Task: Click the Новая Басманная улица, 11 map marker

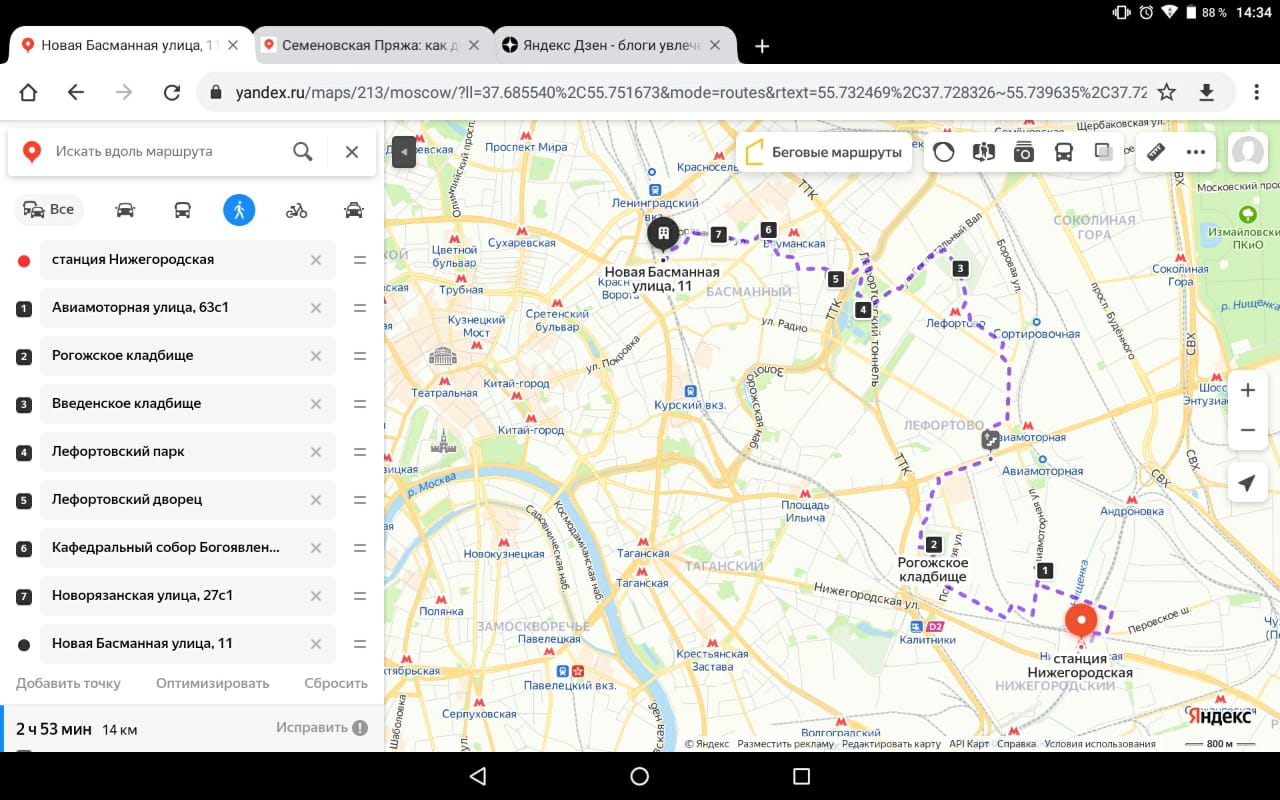Action: (x=662, y=235)
